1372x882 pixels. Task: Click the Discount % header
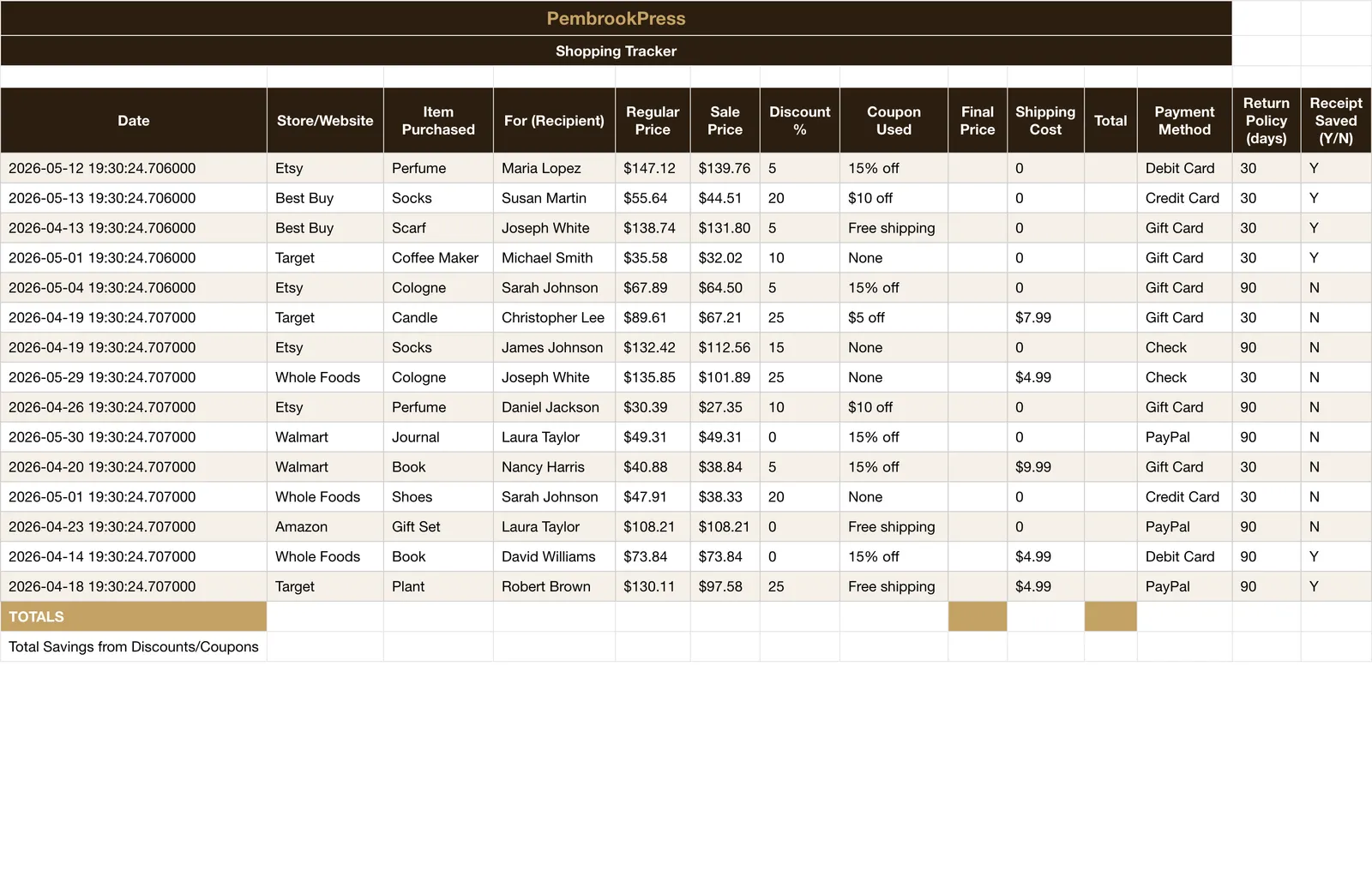tap(800, 121)
